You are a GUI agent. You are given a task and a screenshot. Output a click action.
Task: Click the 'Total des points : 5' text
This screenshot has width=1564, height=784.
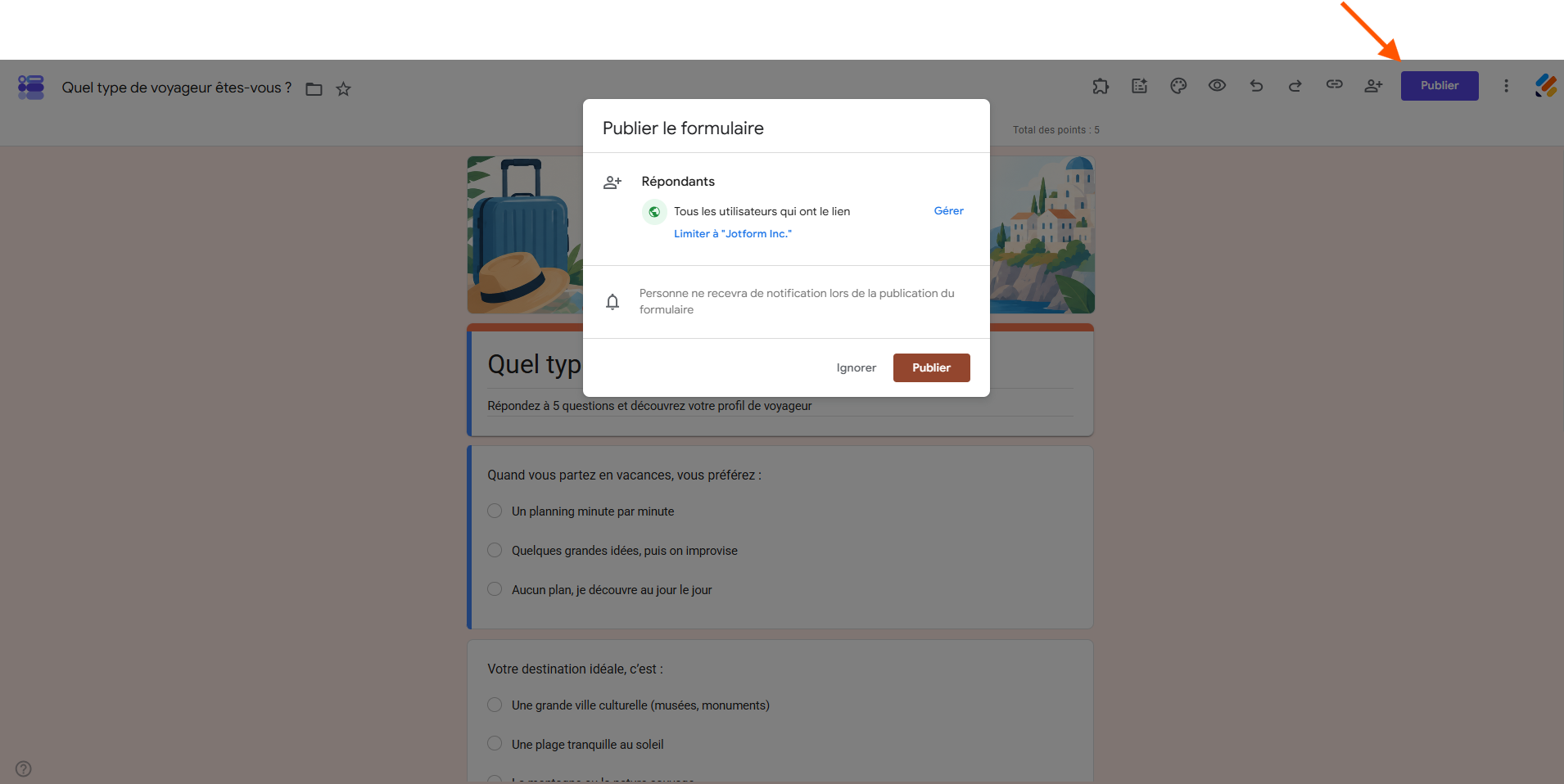tap(1055, 130)
